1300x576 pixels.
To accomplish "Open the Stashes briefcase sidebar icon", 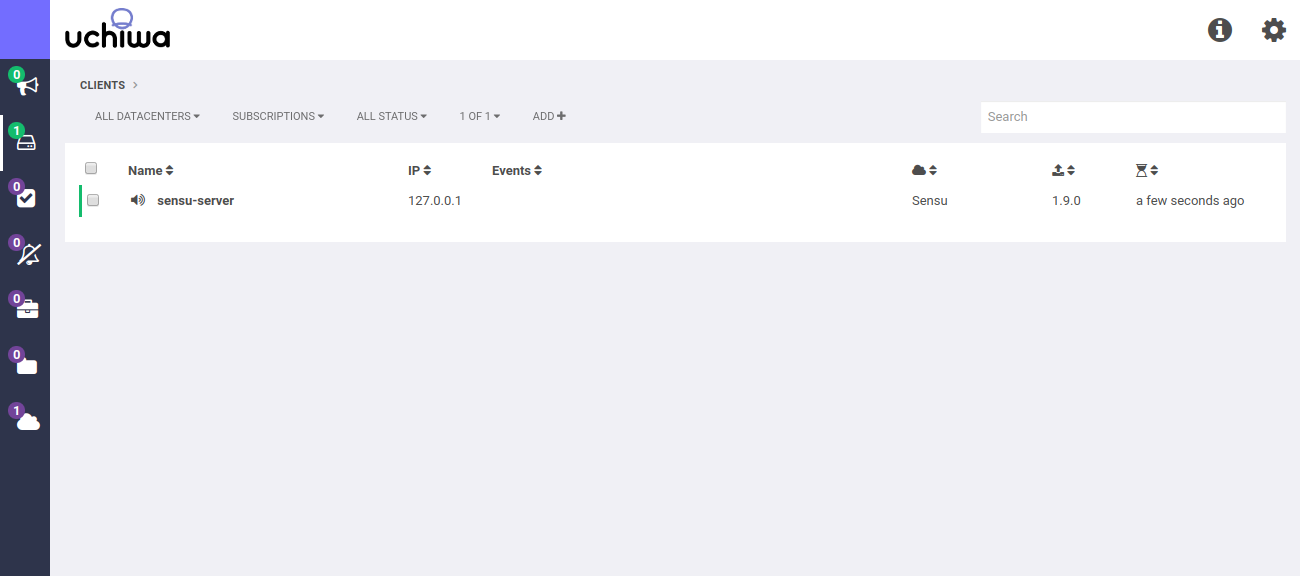I will [x=27, y=310].
